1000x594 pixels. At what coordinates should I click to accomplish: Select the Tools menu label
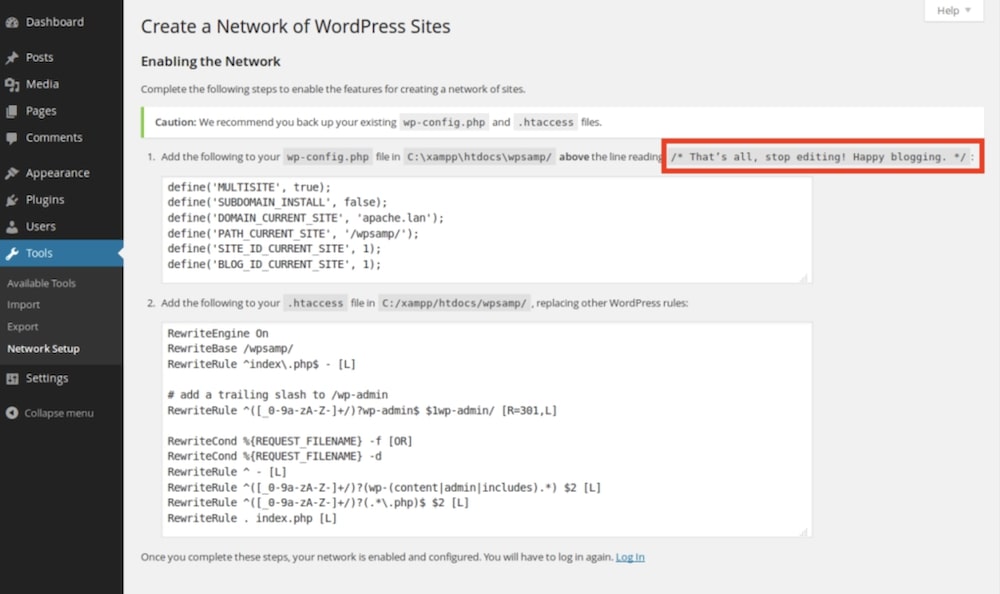tap(39, 253)
